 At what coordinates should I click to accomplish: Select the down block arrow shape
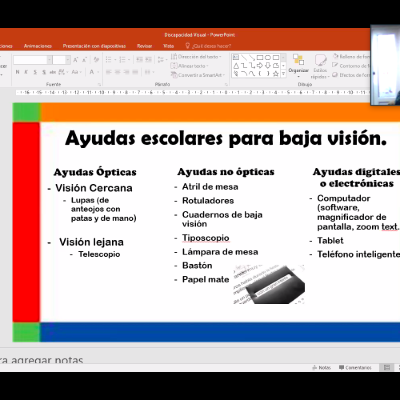(268, 66)
